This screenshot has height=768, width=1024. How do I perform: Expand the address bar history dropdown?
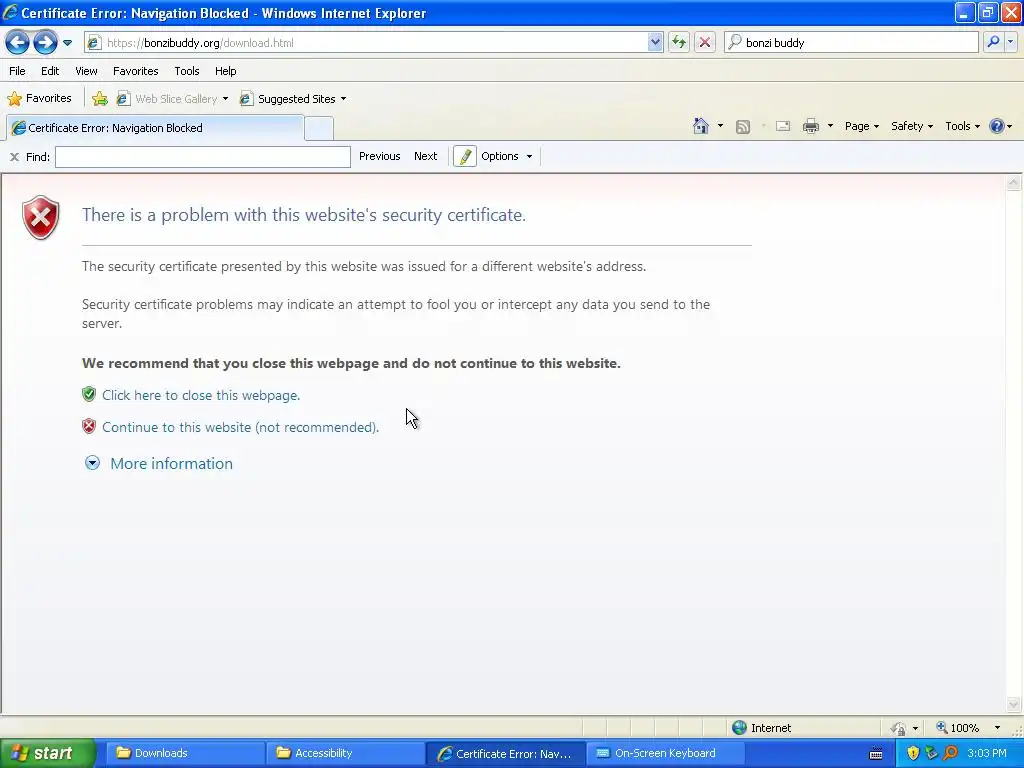(655, 42)
